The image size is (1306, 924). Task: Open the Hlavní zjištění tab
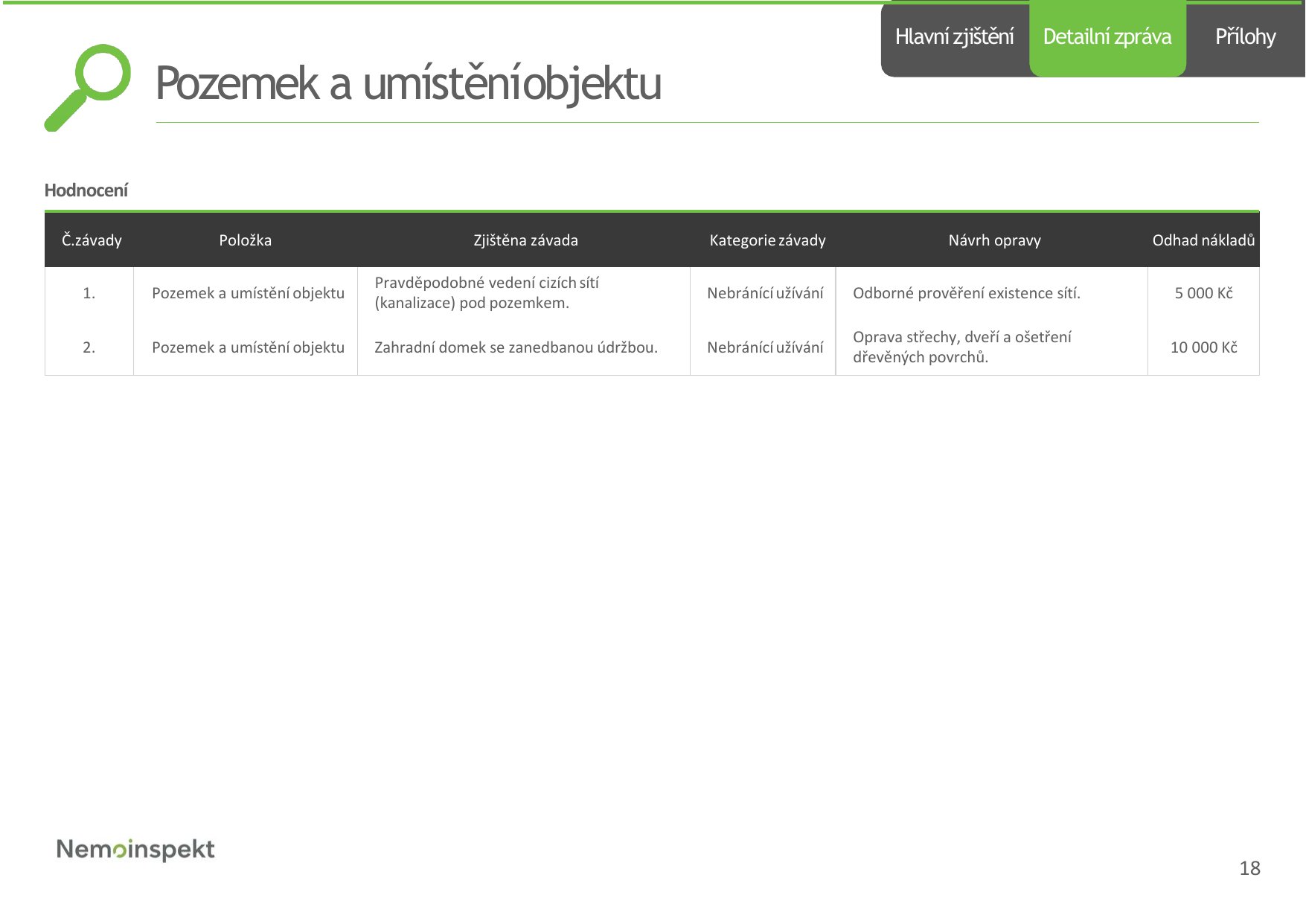coord(954,37)
